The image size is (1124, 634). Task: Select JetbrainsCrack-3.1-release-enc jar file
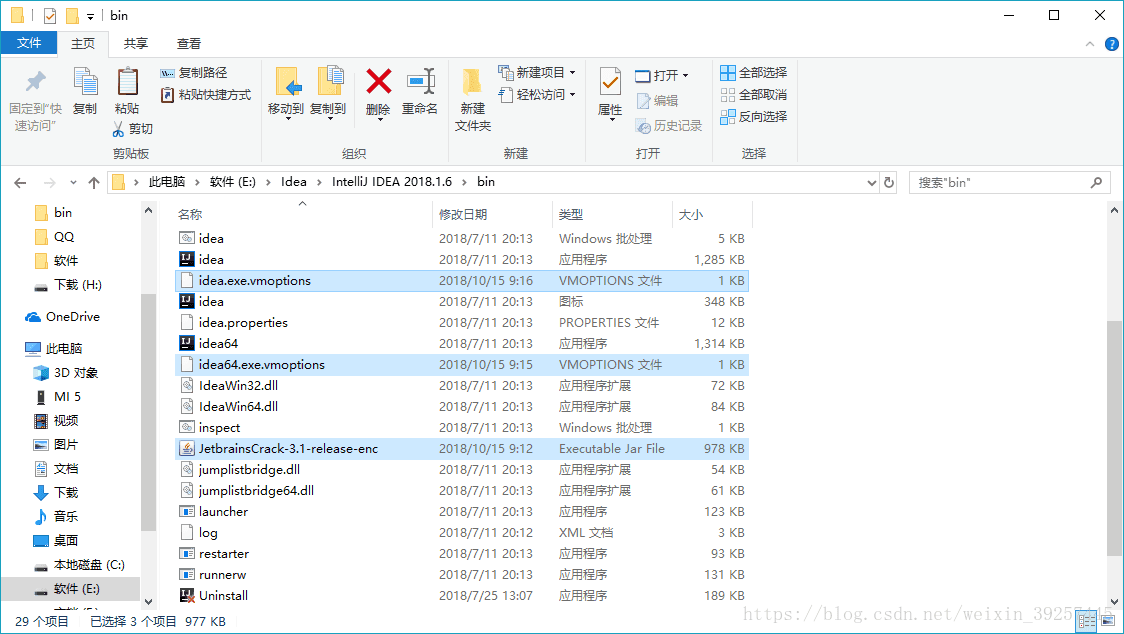coord(462,448)
